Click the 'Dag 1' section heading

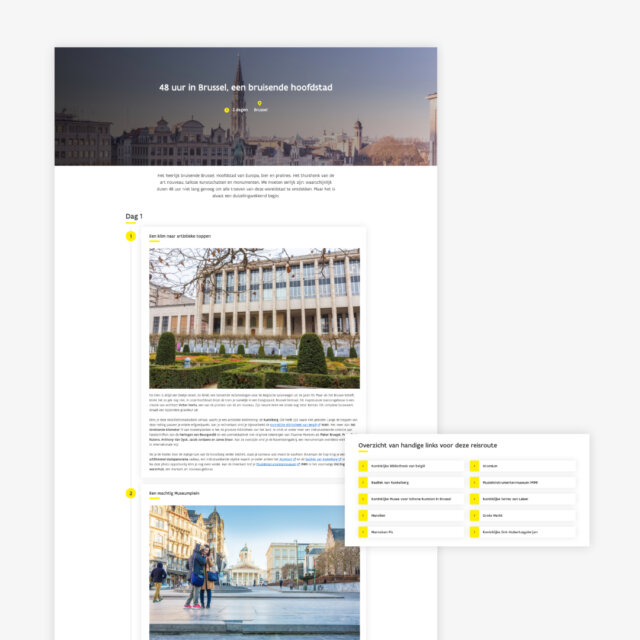pos(134,216)
